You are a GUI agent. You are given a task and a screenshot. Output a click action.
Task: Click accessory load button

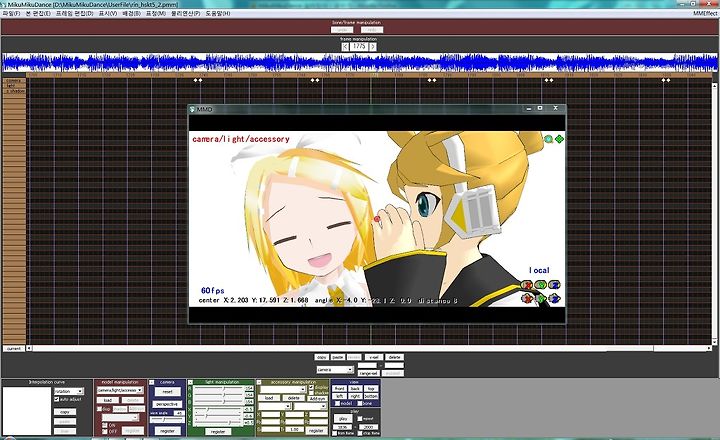[x=269, y=398]
